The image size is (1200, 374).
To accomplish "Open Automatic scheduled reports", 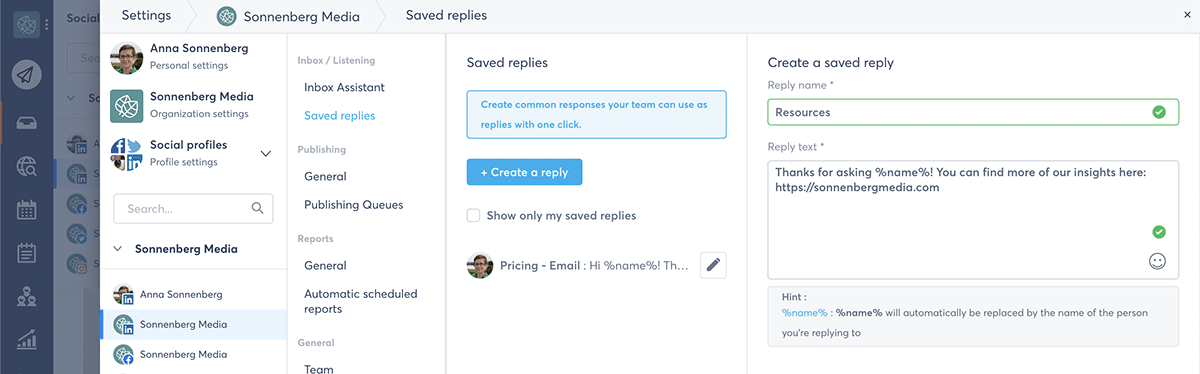I will (x=361, y=301).
